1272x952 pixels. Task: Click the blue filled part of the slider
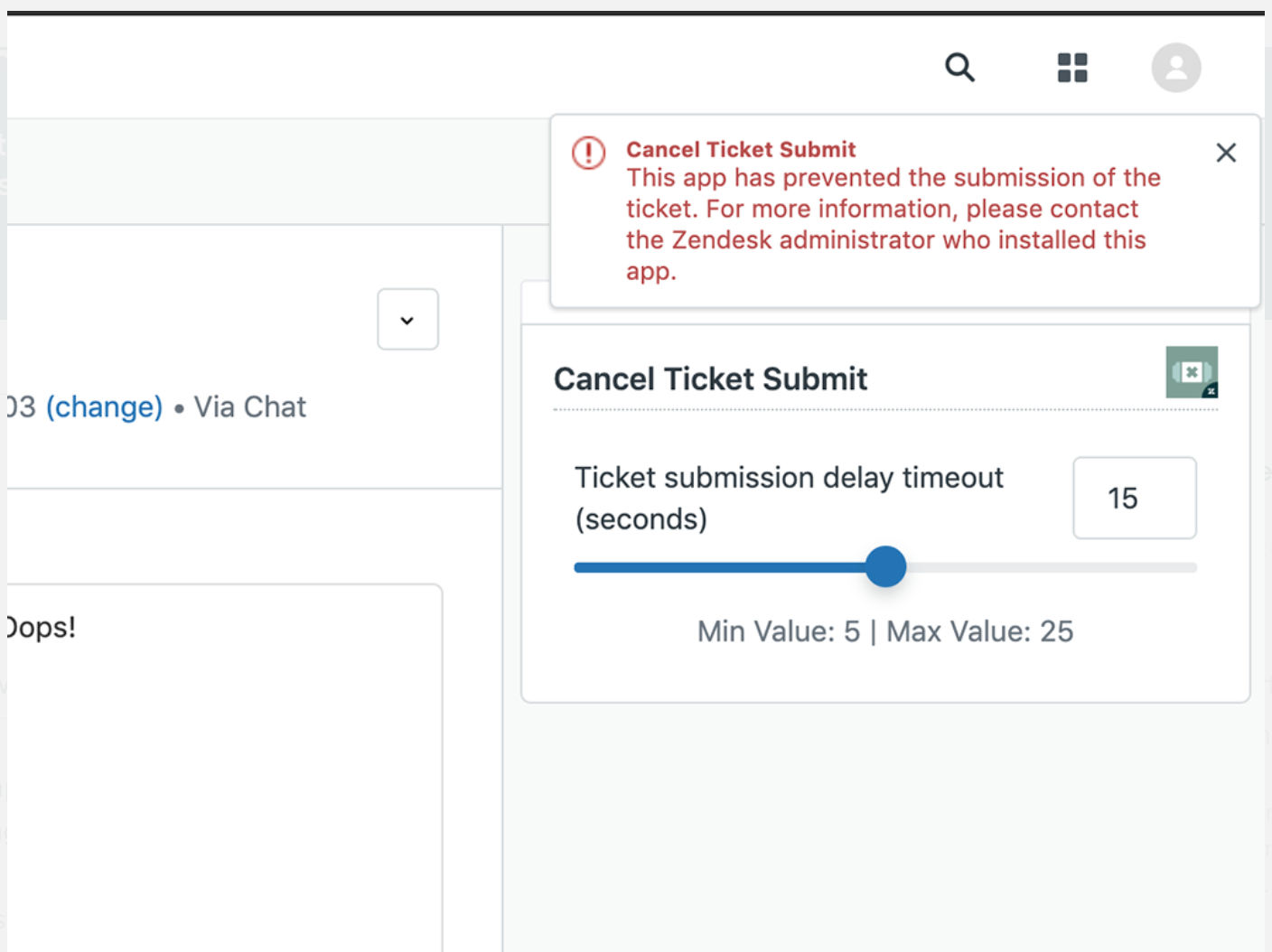pyautogui.click(x=723, y=567)
